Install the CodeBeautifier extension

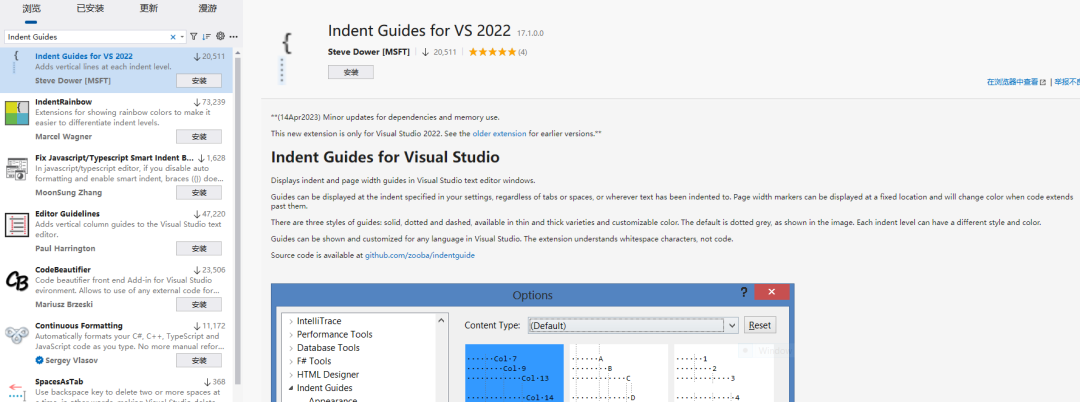pyautogui.click(x=199, y=304)
